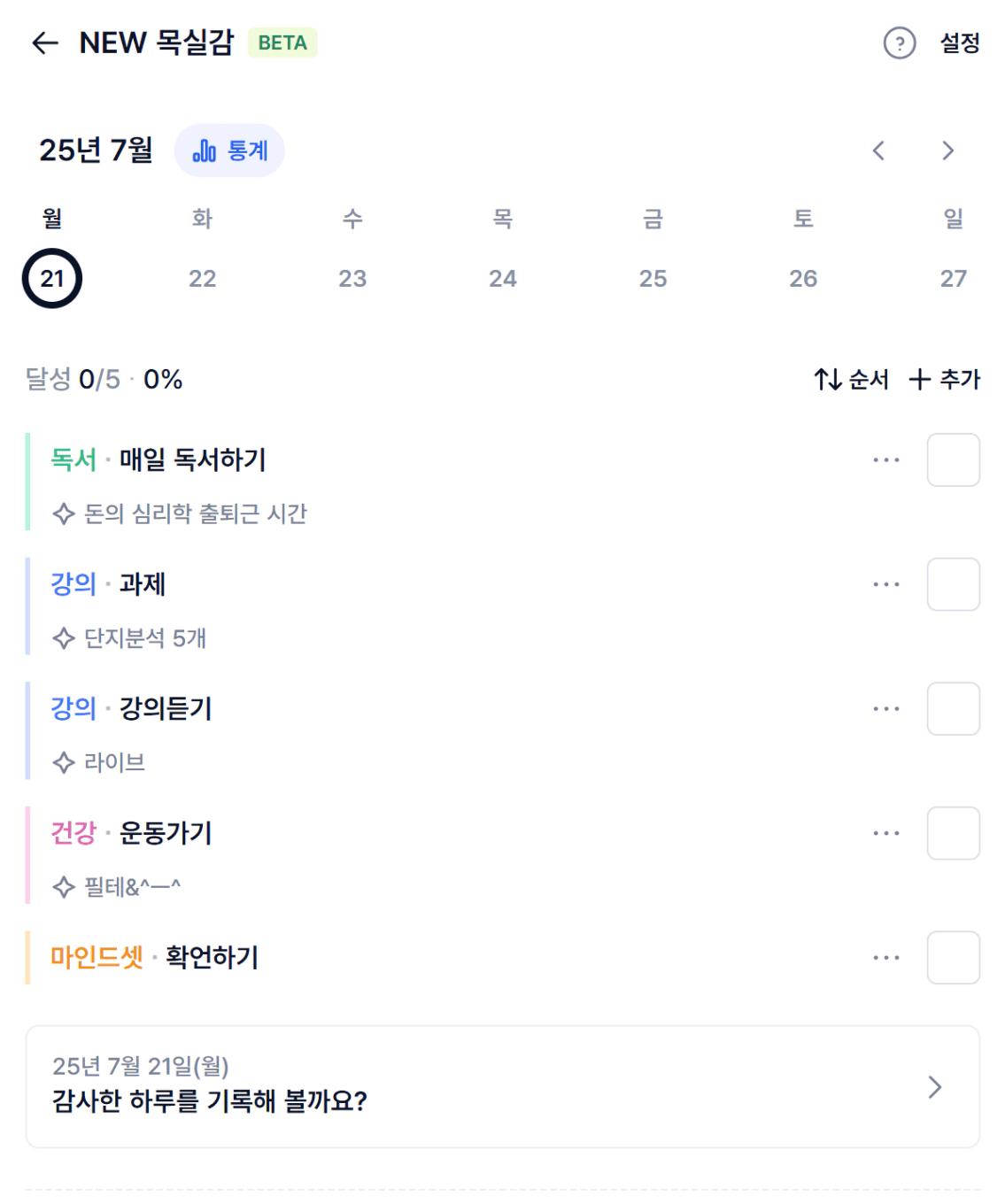Click the 순서 sort arrows icon

point(827,380)
